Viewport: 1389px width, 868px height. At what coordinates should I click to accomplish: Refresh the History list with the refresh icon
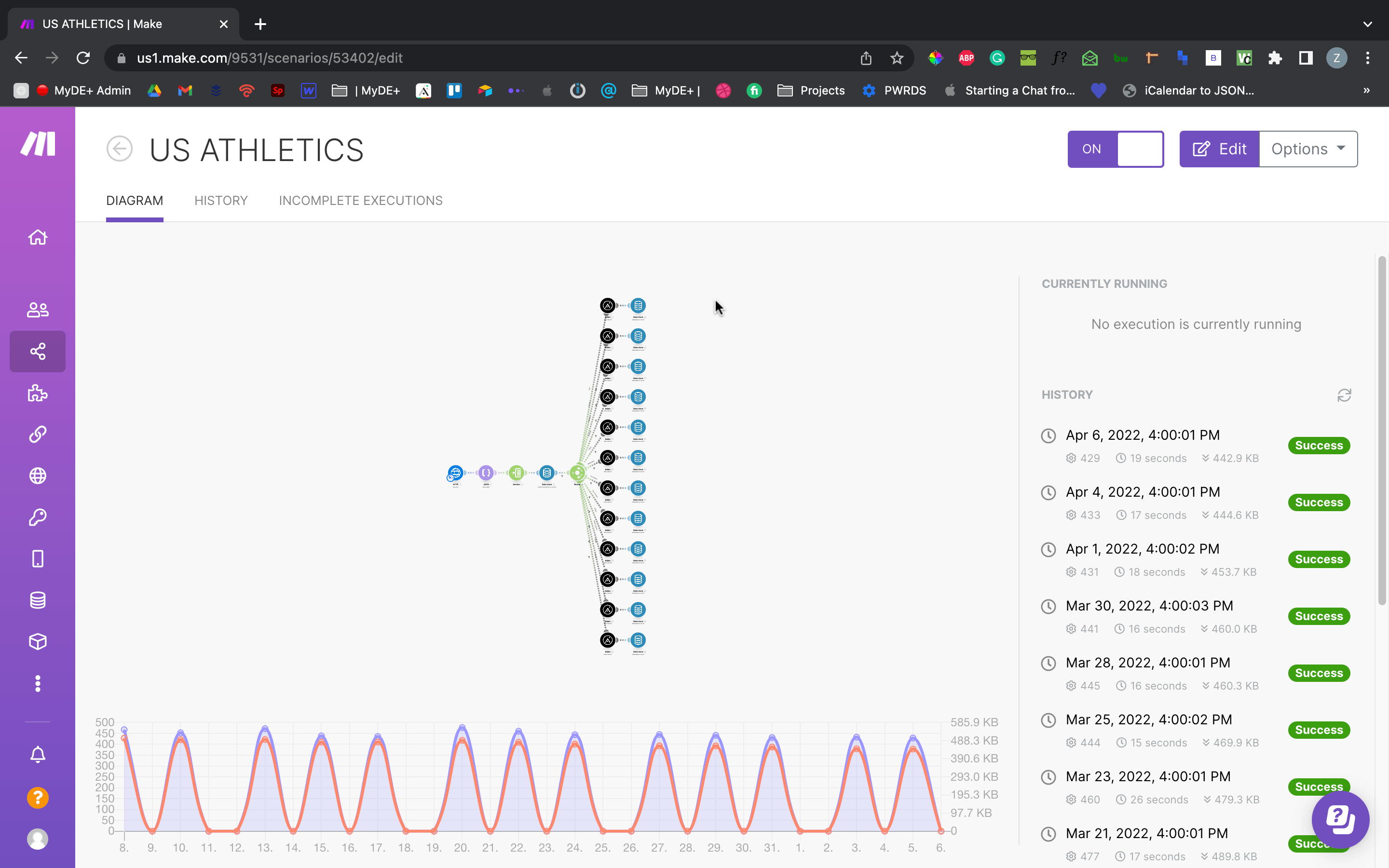1344,395
